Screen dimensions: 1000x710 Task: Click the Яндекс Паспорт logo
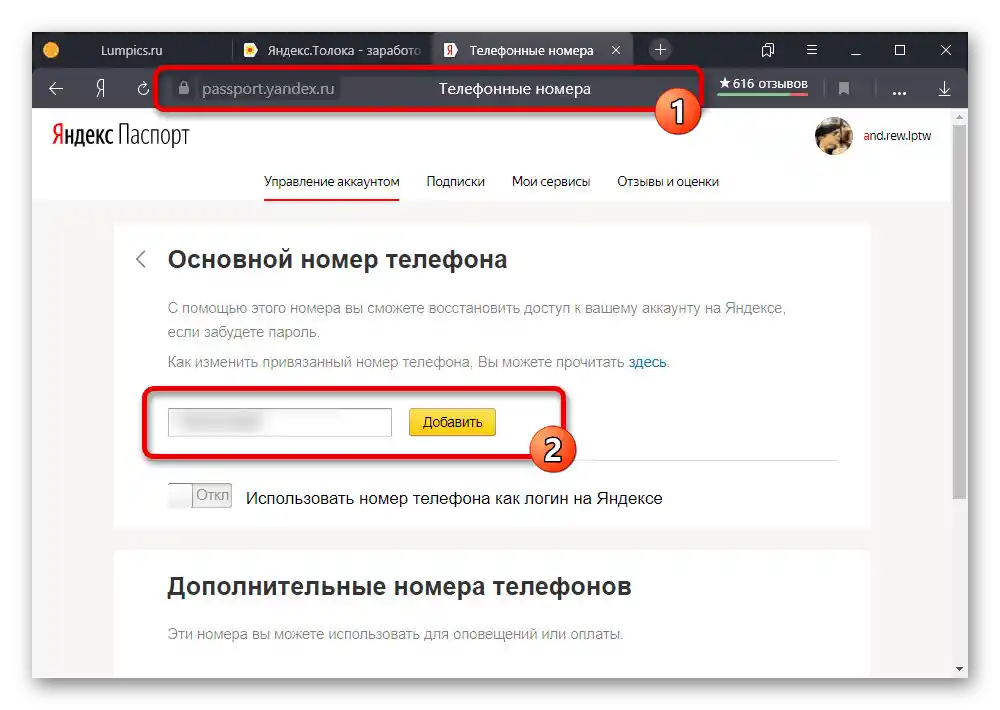pyautogui.click(x=121, y=135)
